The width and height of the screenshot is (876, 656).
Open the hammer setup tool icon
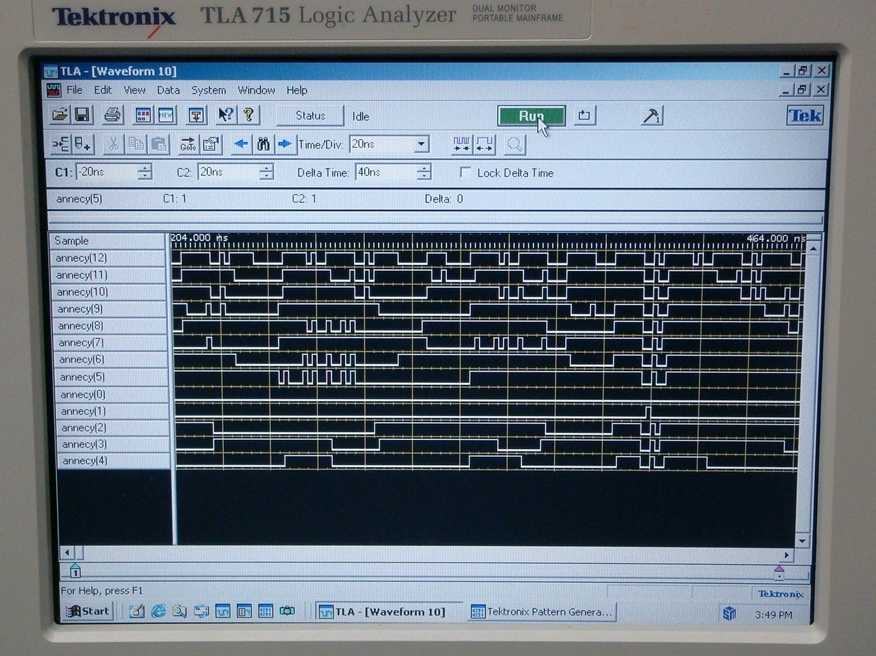click(x=651, y=116)
